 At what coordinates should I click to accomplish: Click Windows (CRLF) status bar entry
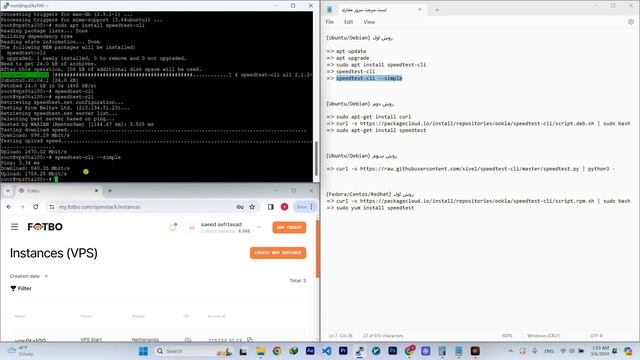tap(543, 336)
